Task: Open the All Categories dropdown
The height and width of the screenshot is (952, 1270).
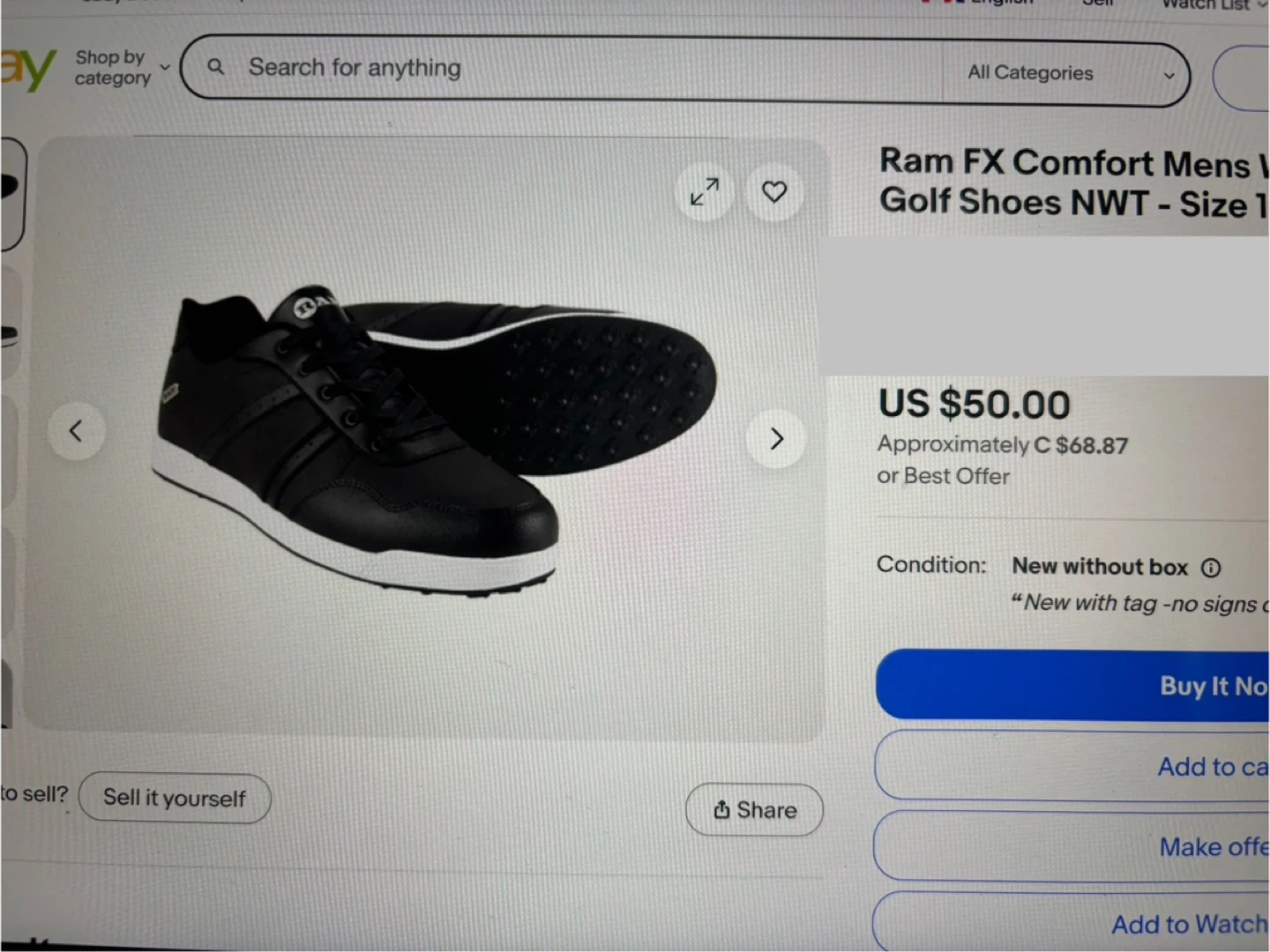Action: coord(1071,74)
